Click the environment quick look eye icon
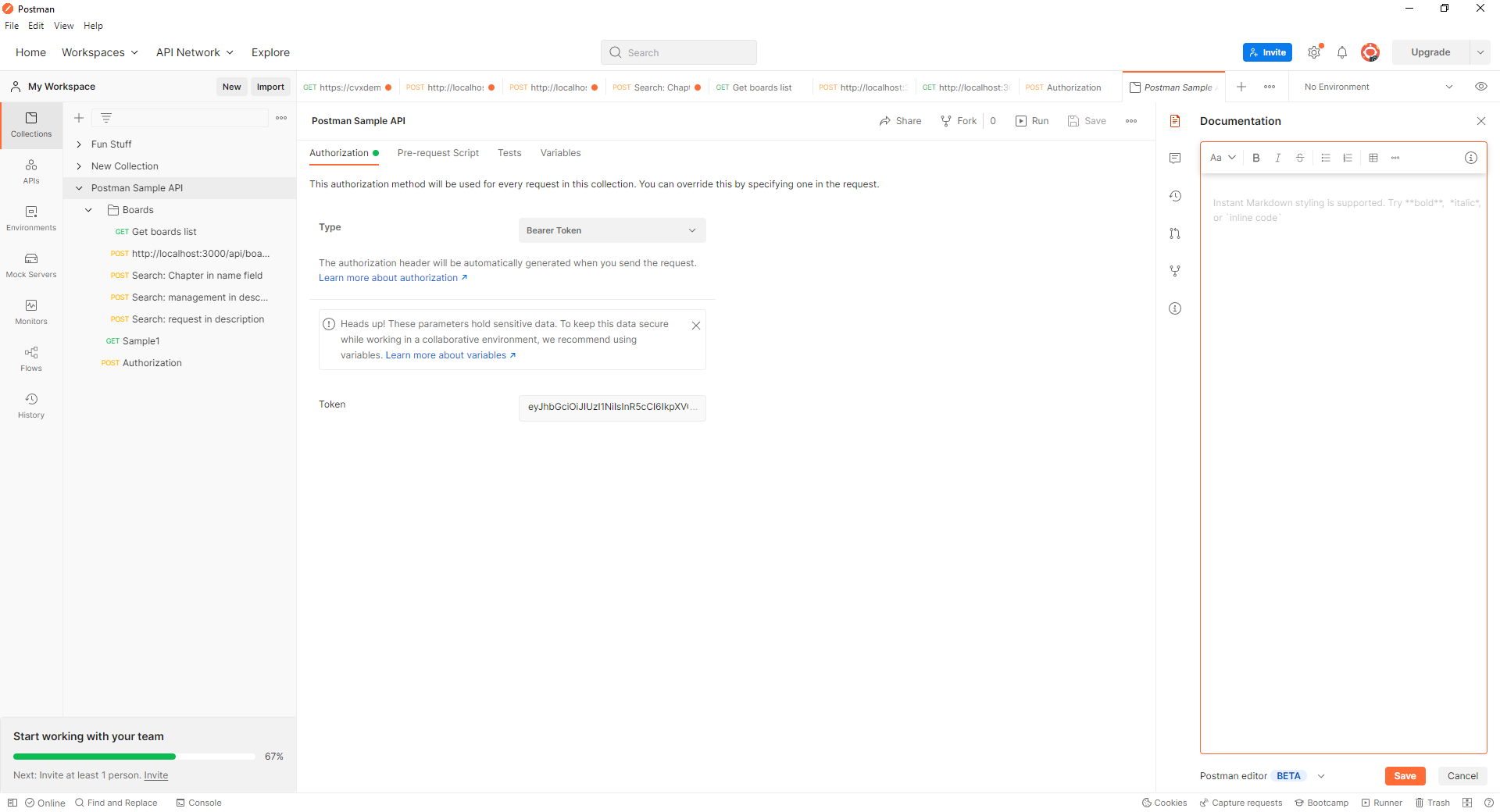This screenshot has height=812, width=1500. 1481,87
